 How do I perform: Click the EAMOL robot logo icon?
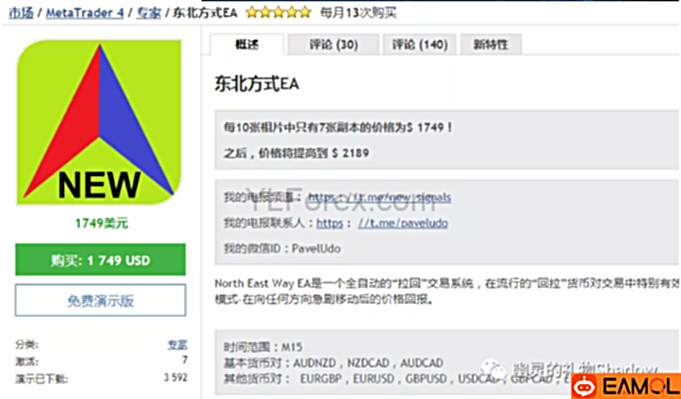coord(585,386)
